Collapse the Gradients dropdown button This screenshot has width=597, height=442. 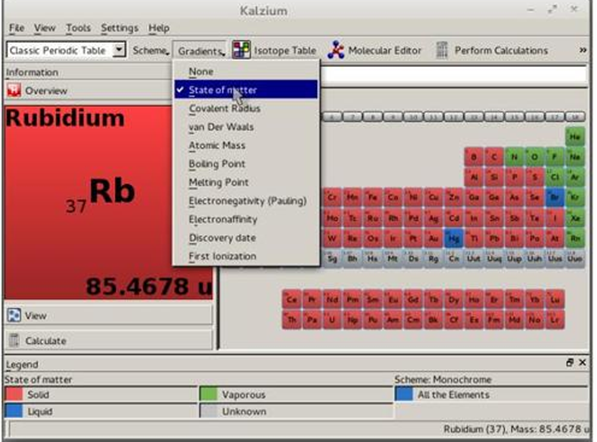point(200,51)
